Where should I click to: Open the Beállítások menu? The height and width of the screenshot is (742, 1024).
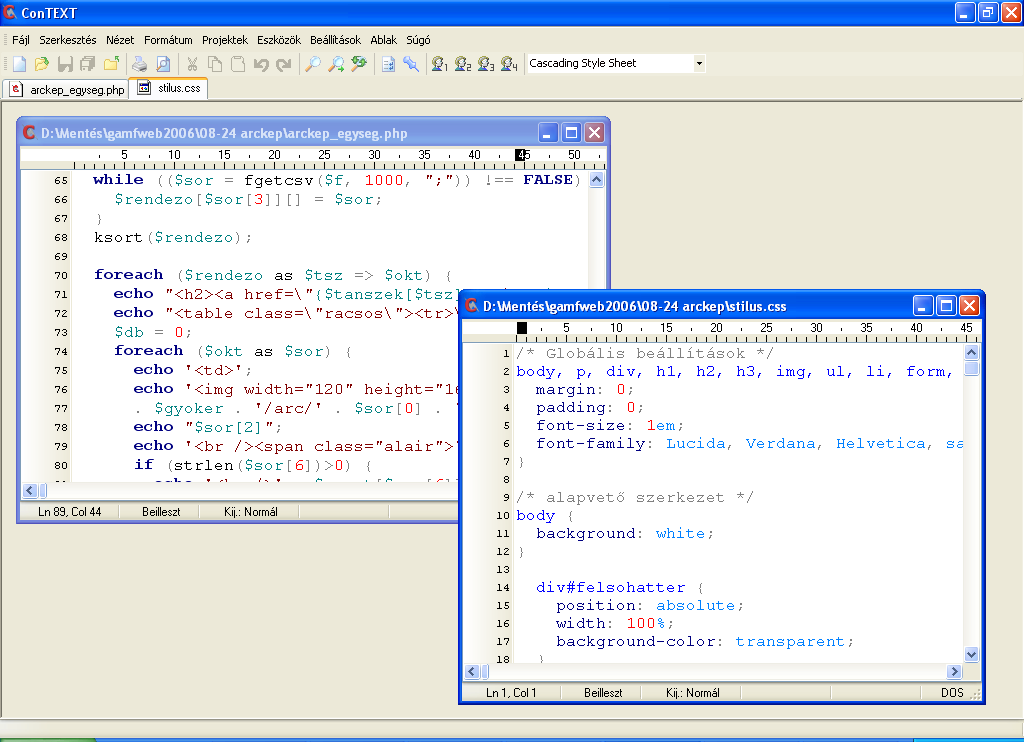[335, 40]
